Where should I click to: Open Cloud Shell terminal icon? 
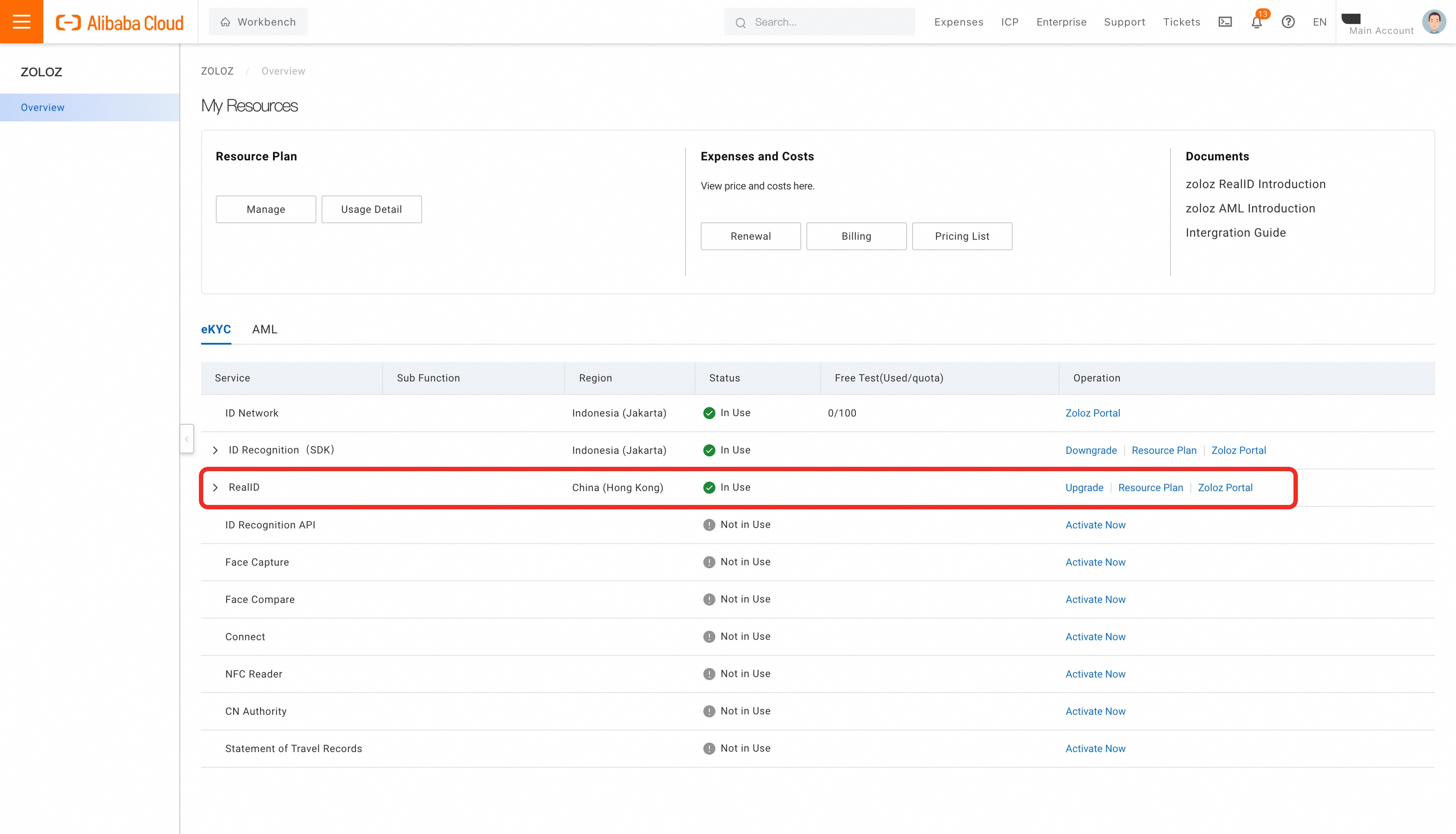click(1225, 23)
